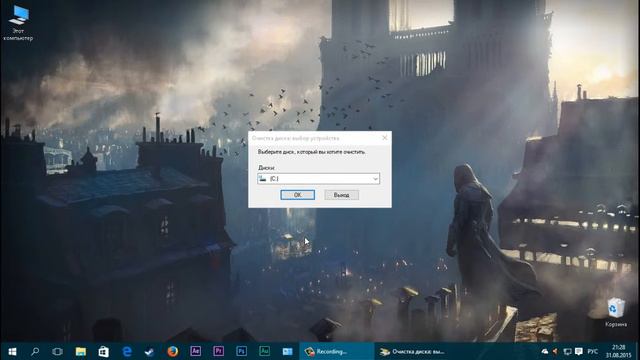The width and height of the screenshot is (640, 360).
Task: Open Steam from the taskbar
Action: click(x=149, y=351)
